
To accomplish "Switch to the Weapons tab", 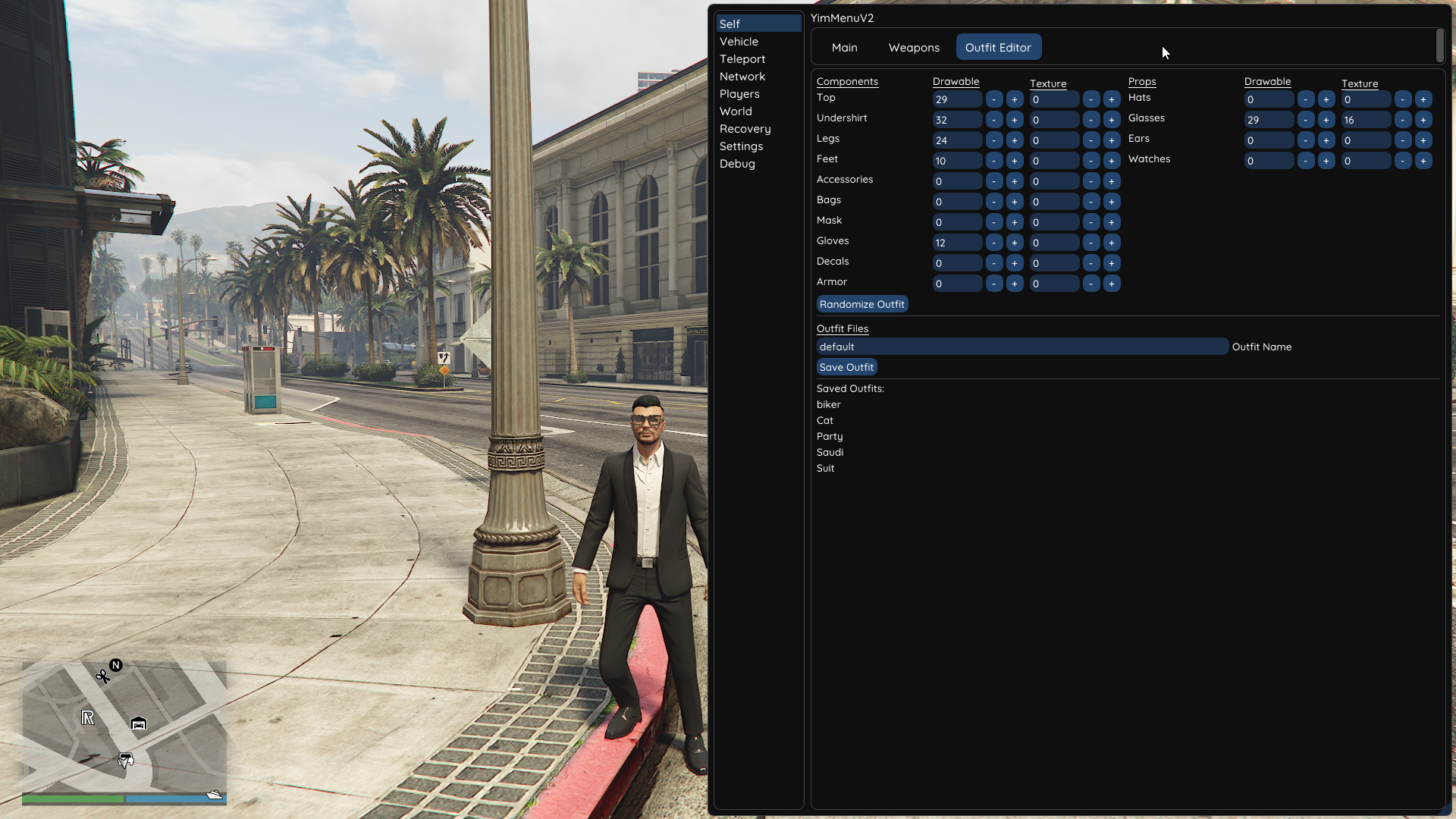I will (x=914, y=47).
